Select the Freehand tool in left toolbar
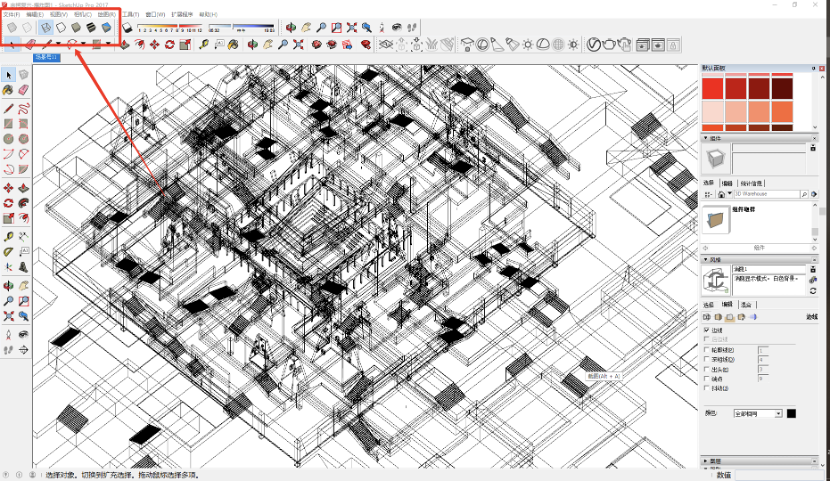Image resolution: width=830 pixels, height=482 pixels. (x=23, y=108)
